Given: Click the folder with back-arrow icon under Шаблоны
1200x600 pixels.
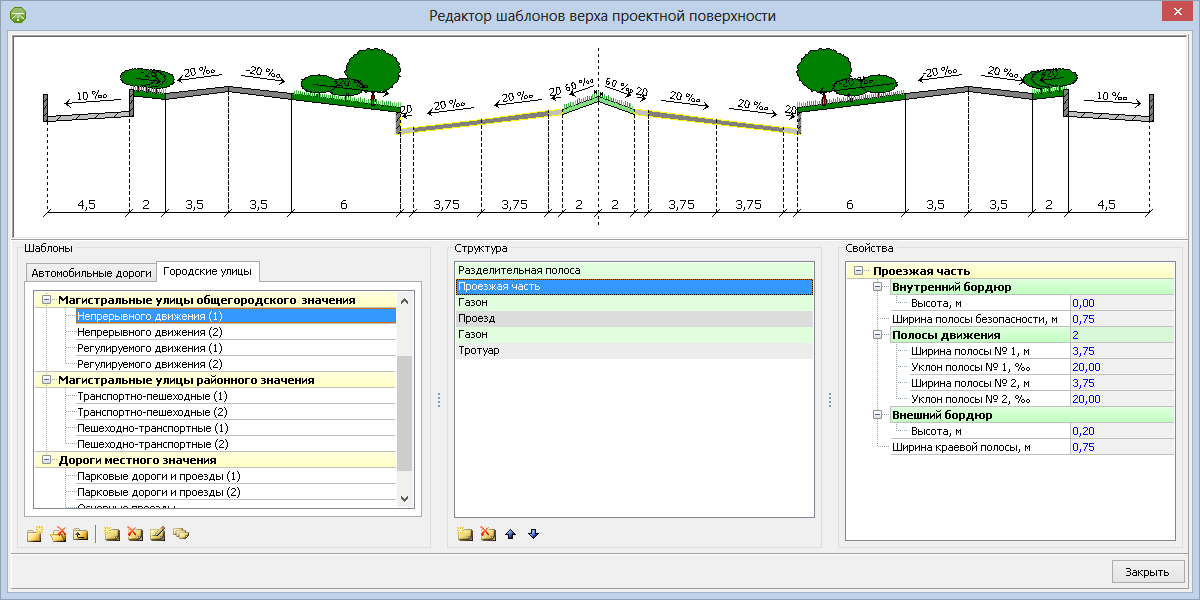Looking at the screenshot, I should point(80,534).
